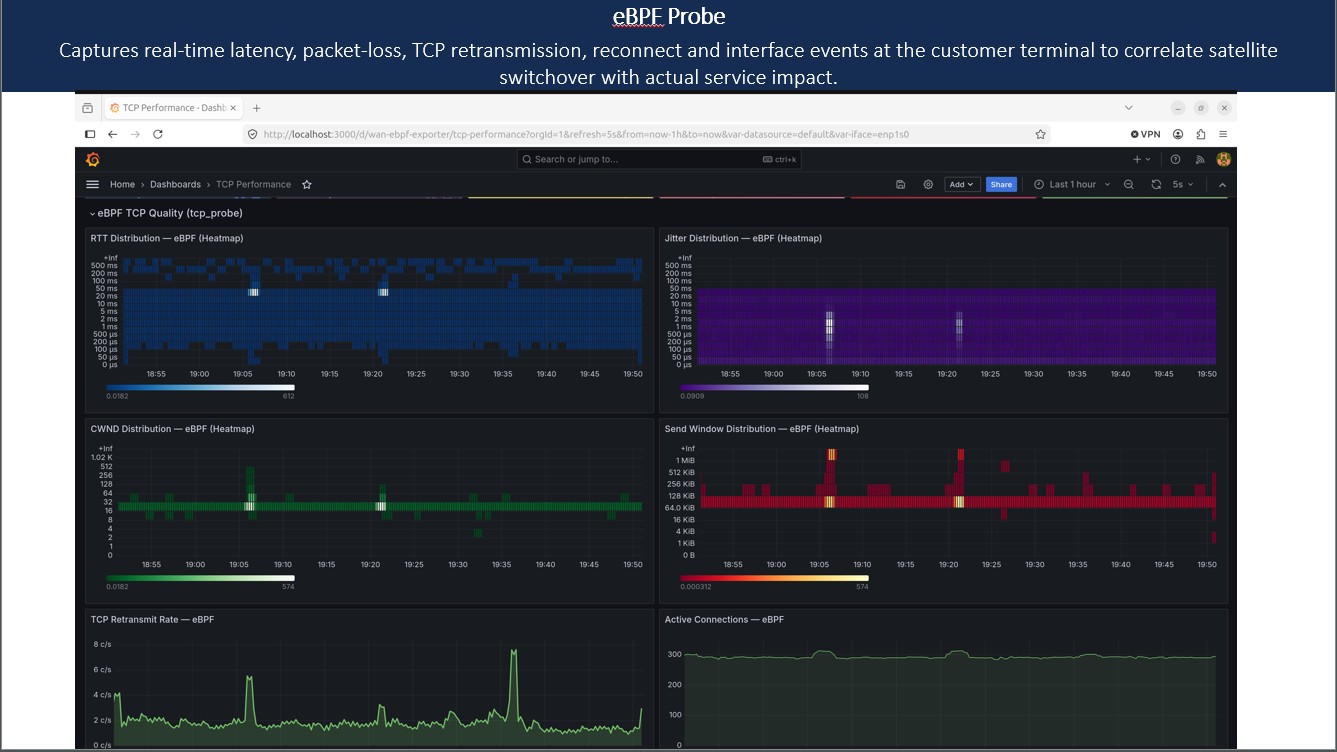Open the hamburger navigation menu
1337x752 pixels.
[93, 184]
